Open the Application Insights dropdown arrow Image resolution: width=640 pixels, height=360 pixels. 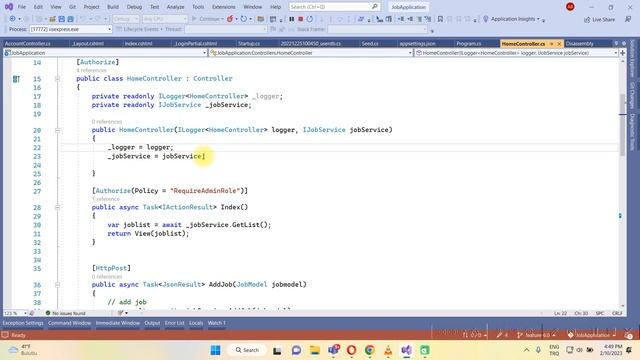[x=538, y=19]
